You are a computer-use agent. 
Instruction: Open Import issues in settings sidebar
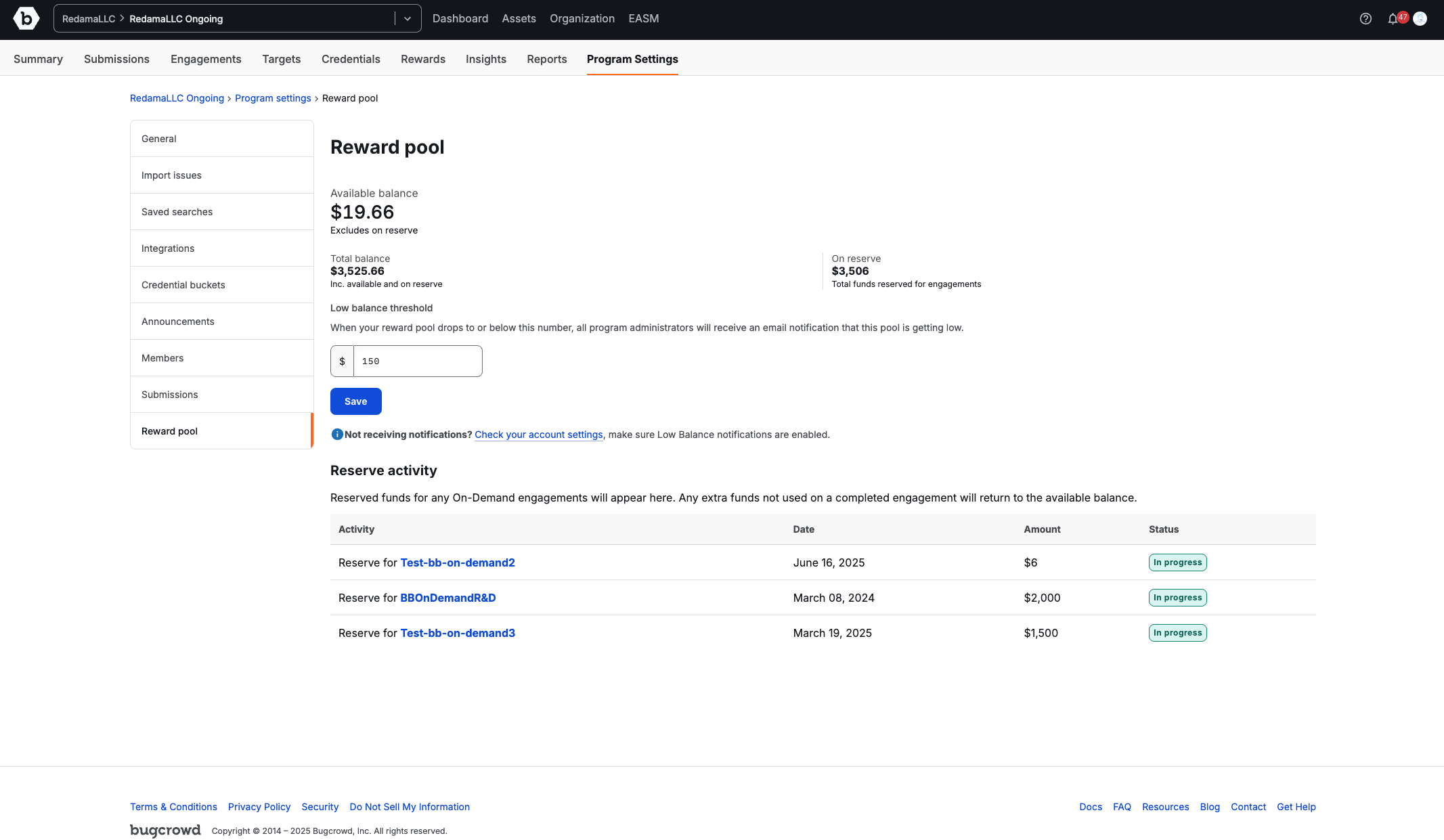222,175
